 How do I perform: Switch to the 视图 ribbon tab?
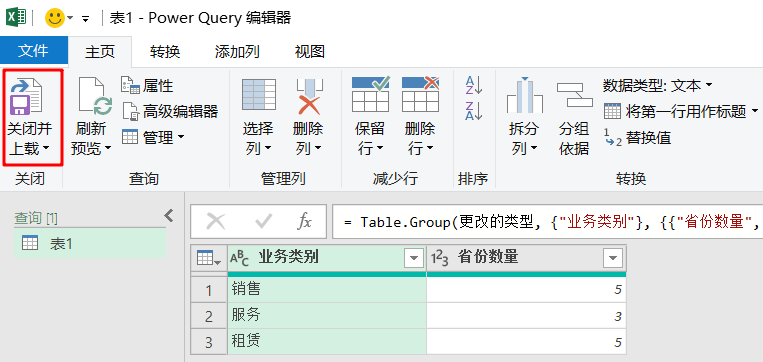point(309,51)
